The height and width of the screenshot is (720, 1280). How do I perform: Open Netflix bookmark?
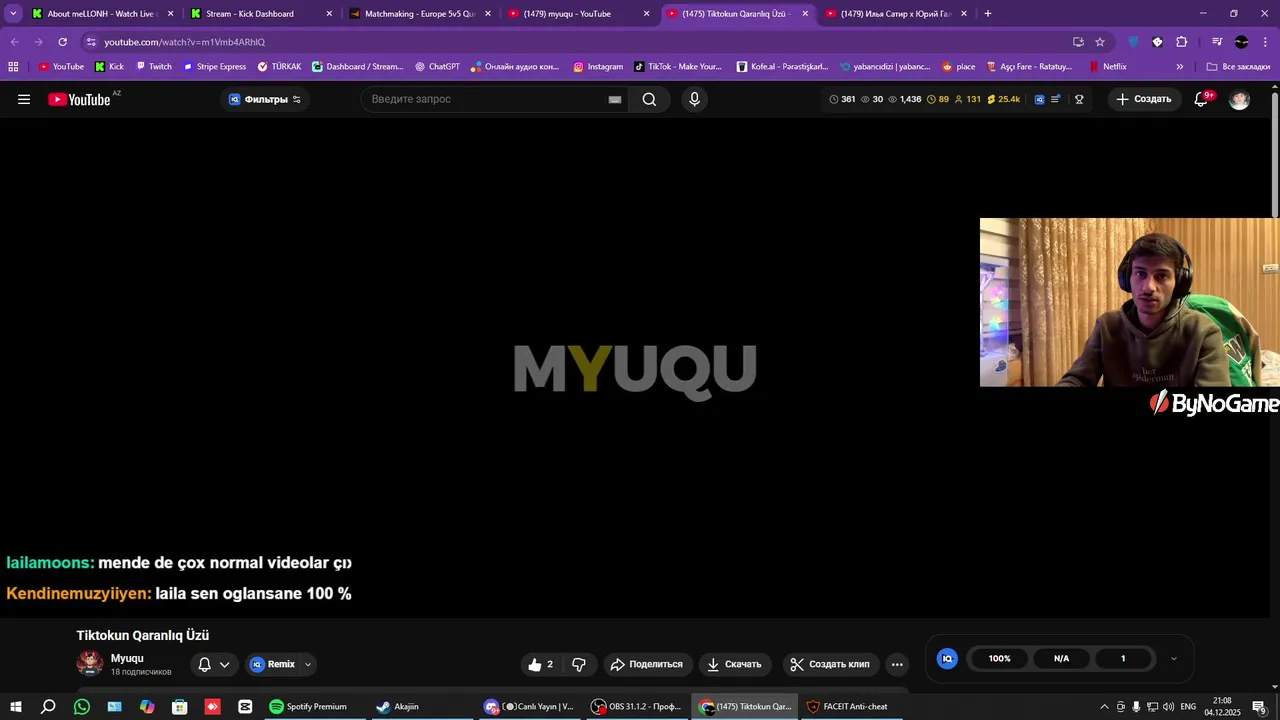pos(1107,67)
